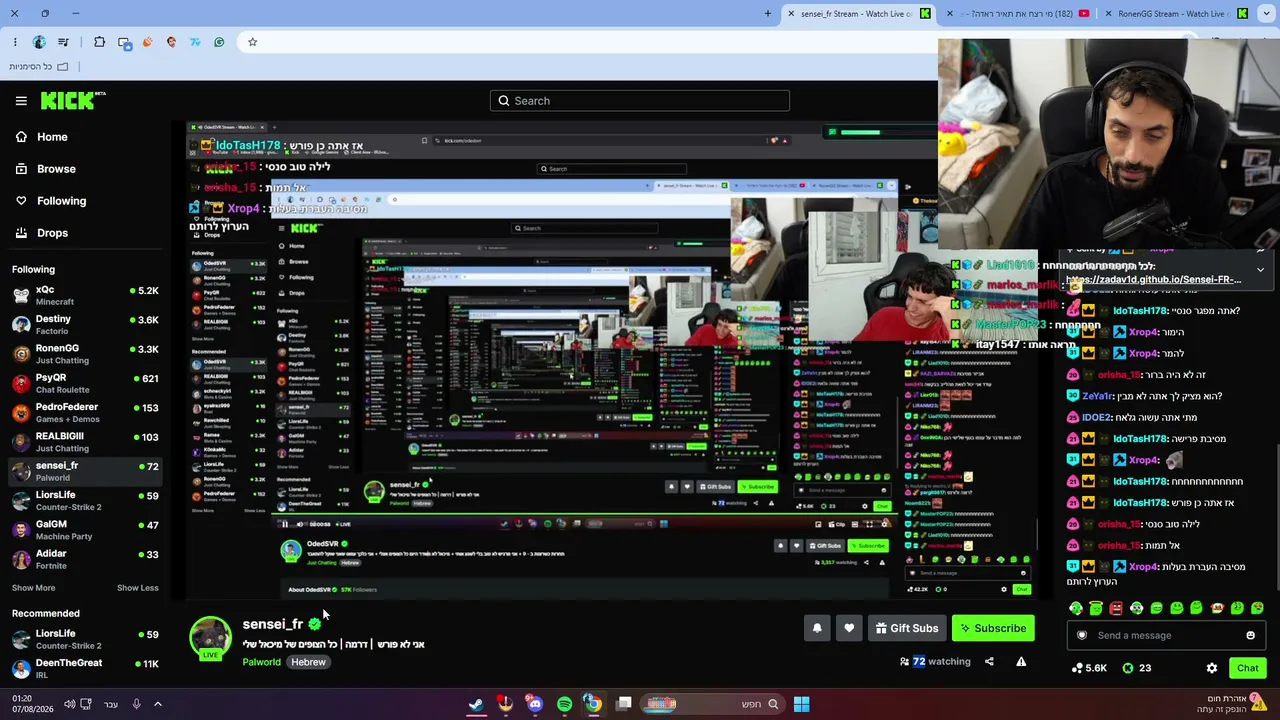The image size is (1280, 720).
Task: Open the Following page in sidebar
Action: [x=61, y=201]
